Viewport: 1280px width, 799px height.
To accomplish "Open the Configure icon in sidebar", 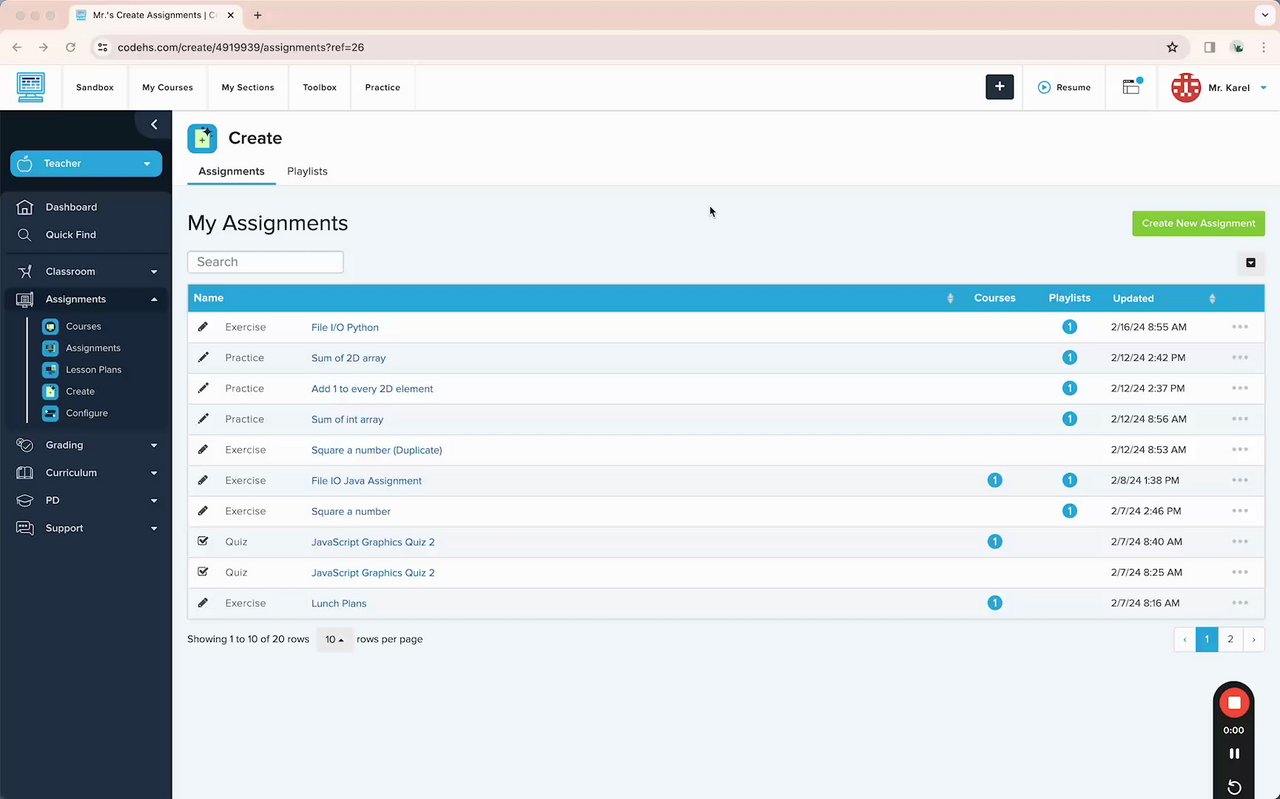I will (x=50, y=413).
